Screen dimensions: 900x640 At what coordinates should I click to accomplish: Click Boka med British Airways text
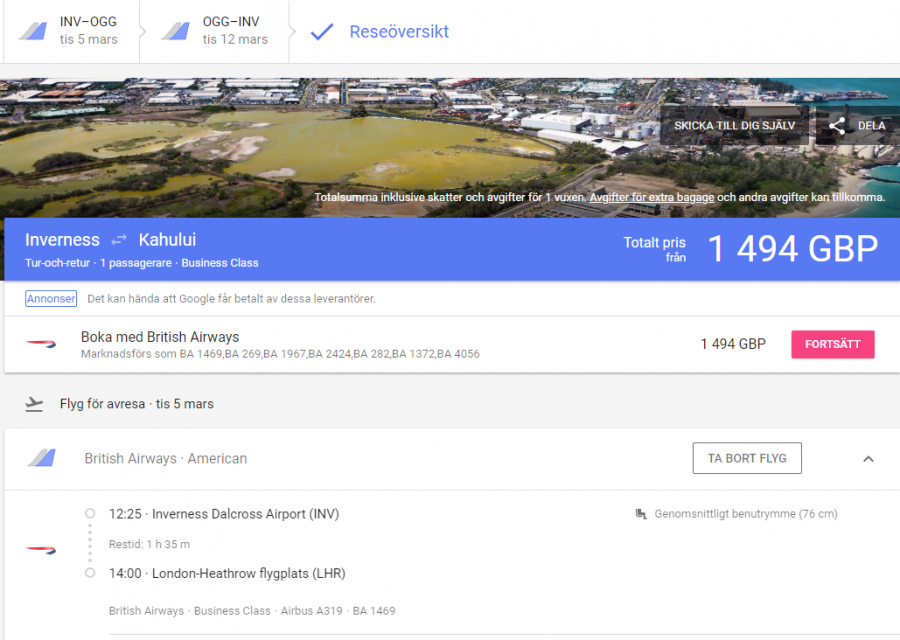click(160, 337)
